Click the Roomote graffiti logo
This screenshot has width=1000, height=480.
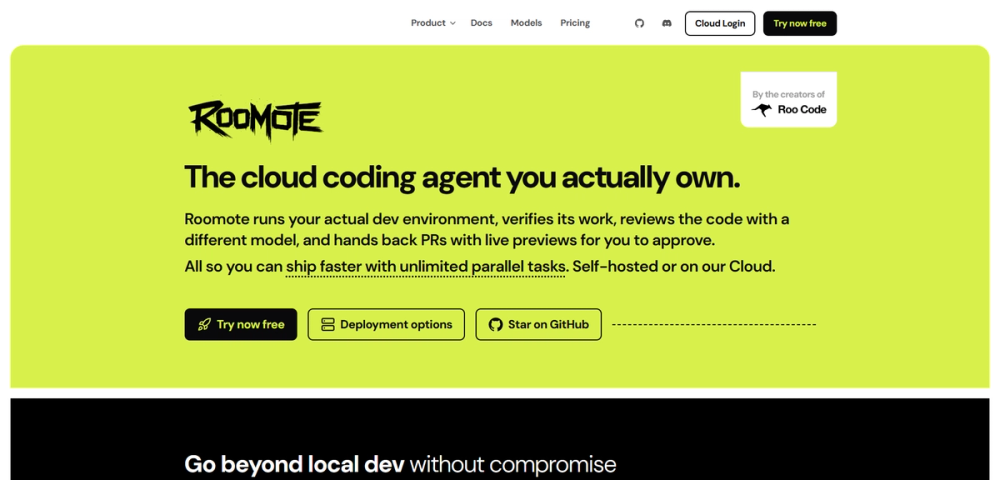[256, 120]
